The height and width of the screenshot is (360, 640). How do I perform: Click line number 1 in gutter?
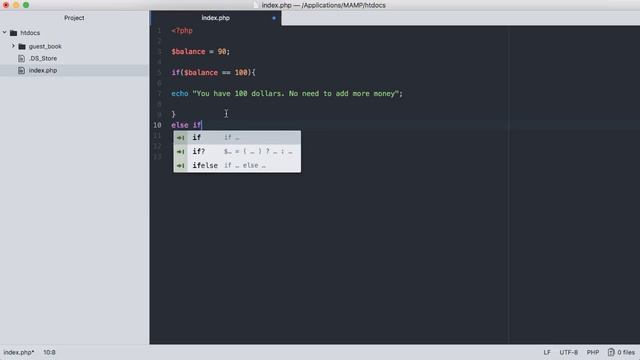coord(160,31)
